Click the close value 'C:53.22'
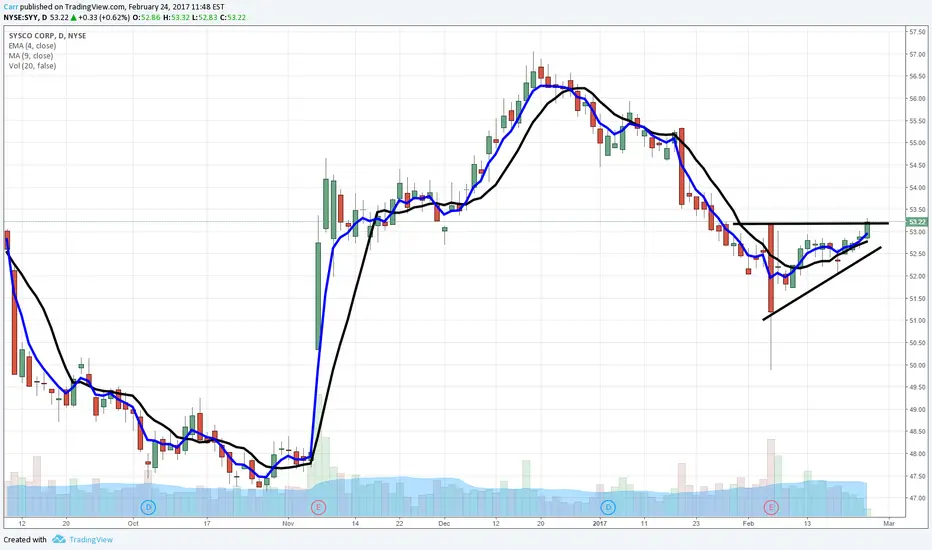This screenshot has height=550, width=932. click(233, 17)
